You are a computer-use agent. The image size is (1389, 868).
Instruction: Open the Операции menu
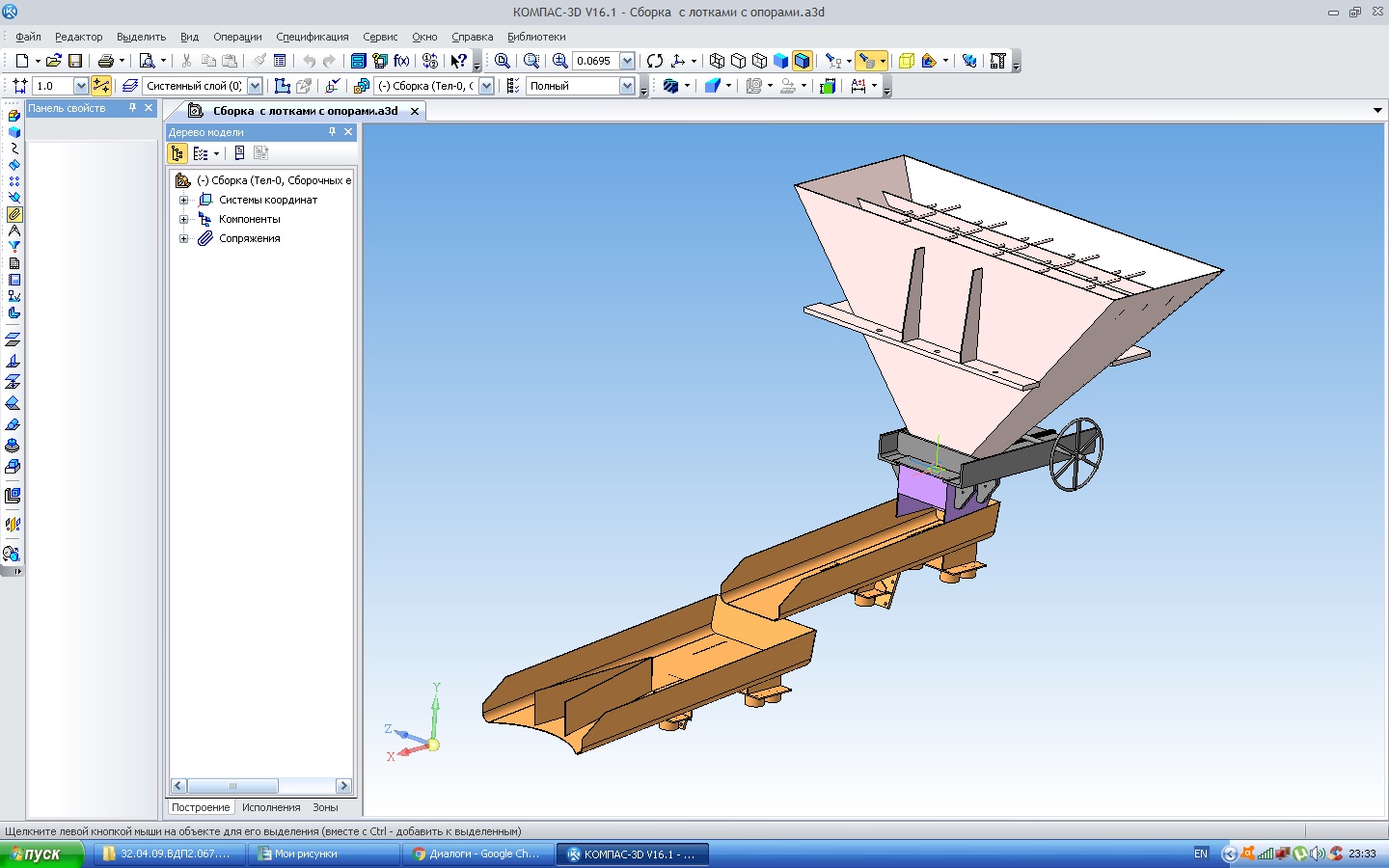[x=237, y=37]
